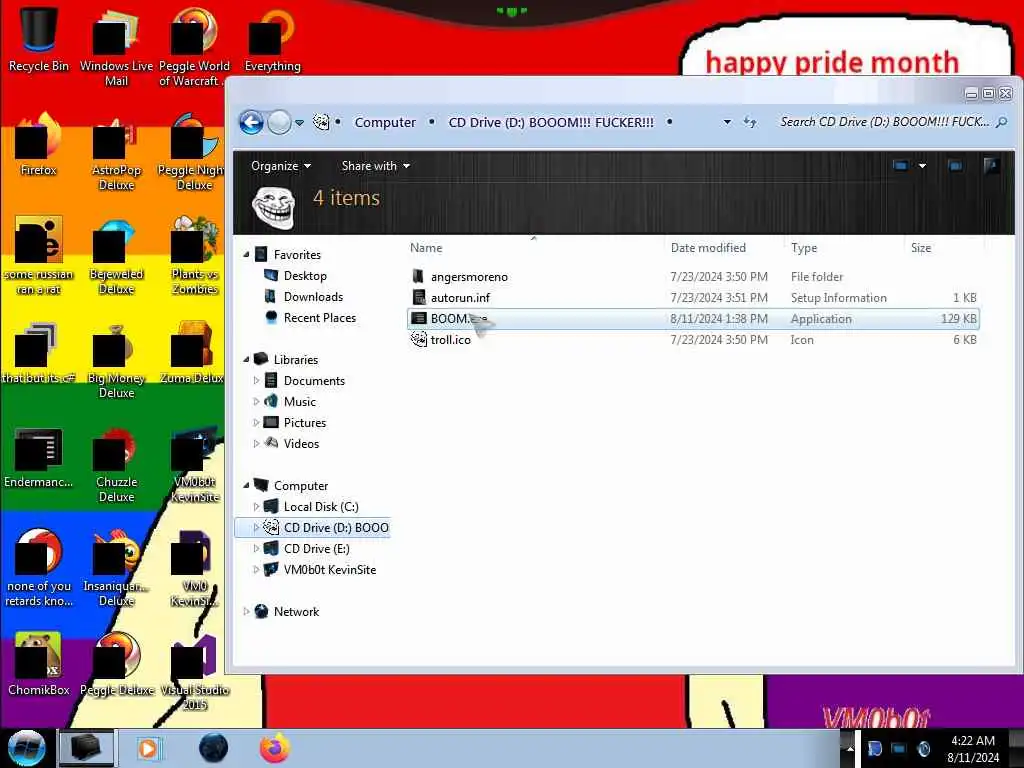
Task: Open Desktop in Favorites
Action: coord(305,276)
